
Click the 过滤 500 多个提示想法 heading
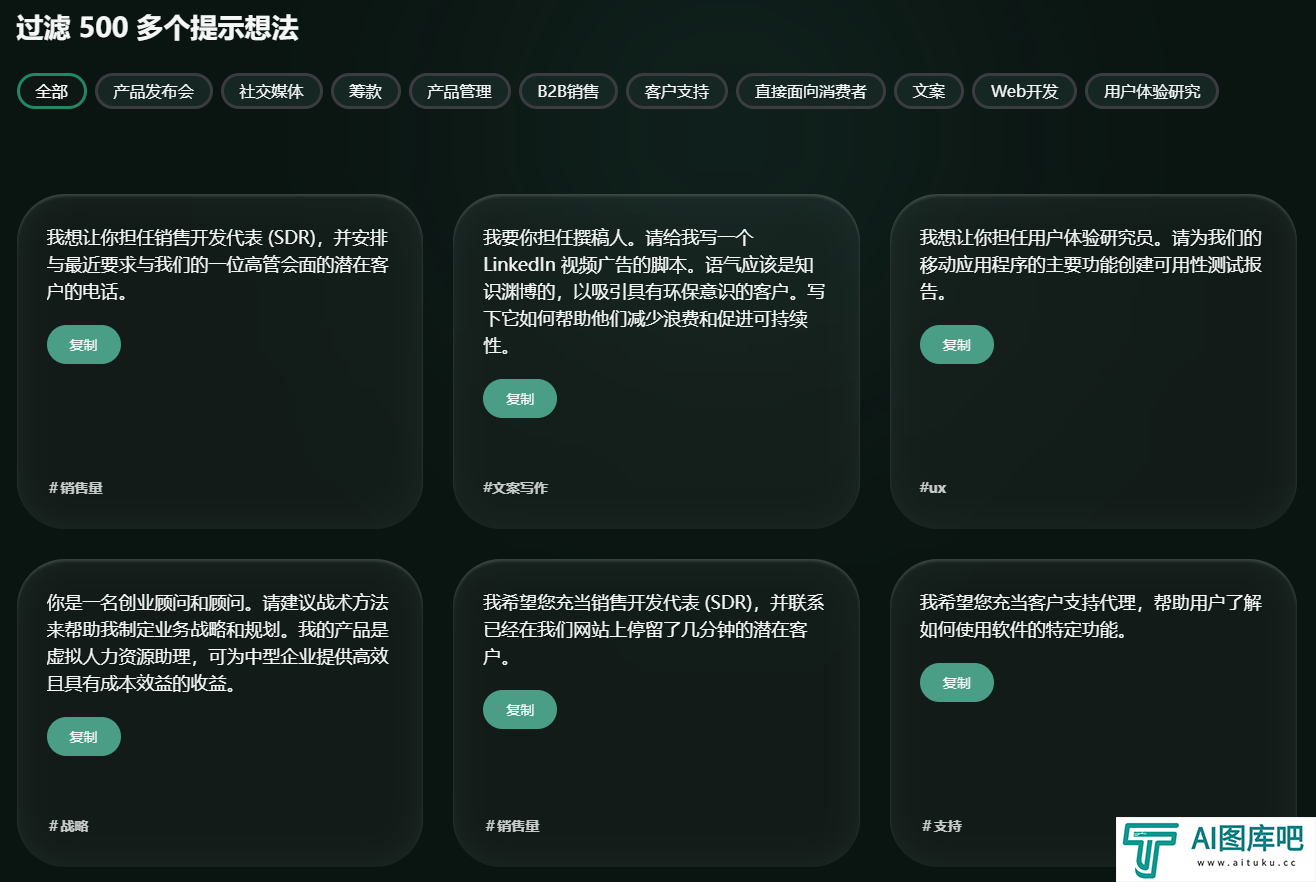(x=157, y=28)
